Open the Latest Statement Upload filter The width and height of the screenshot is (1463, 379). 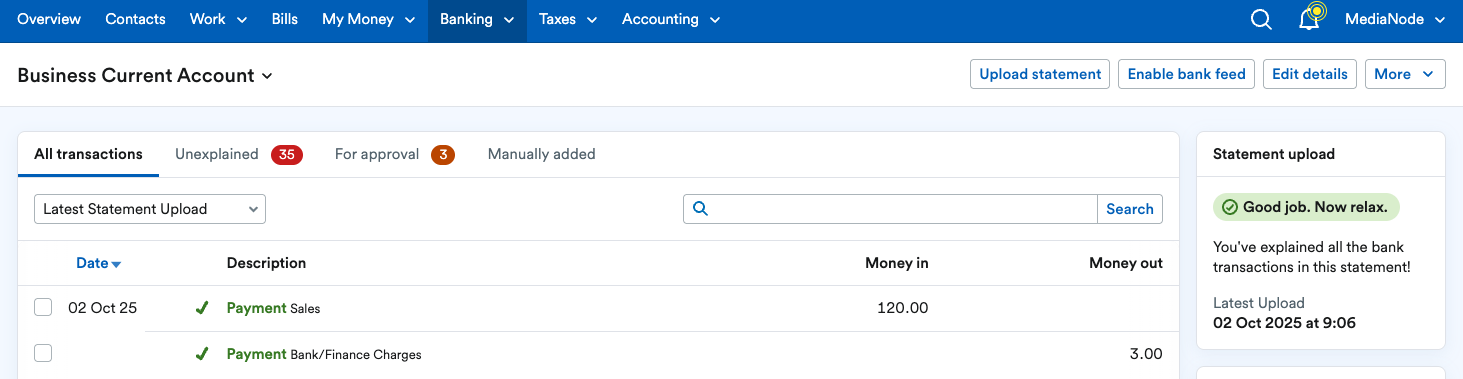click(x=150, y=209)
